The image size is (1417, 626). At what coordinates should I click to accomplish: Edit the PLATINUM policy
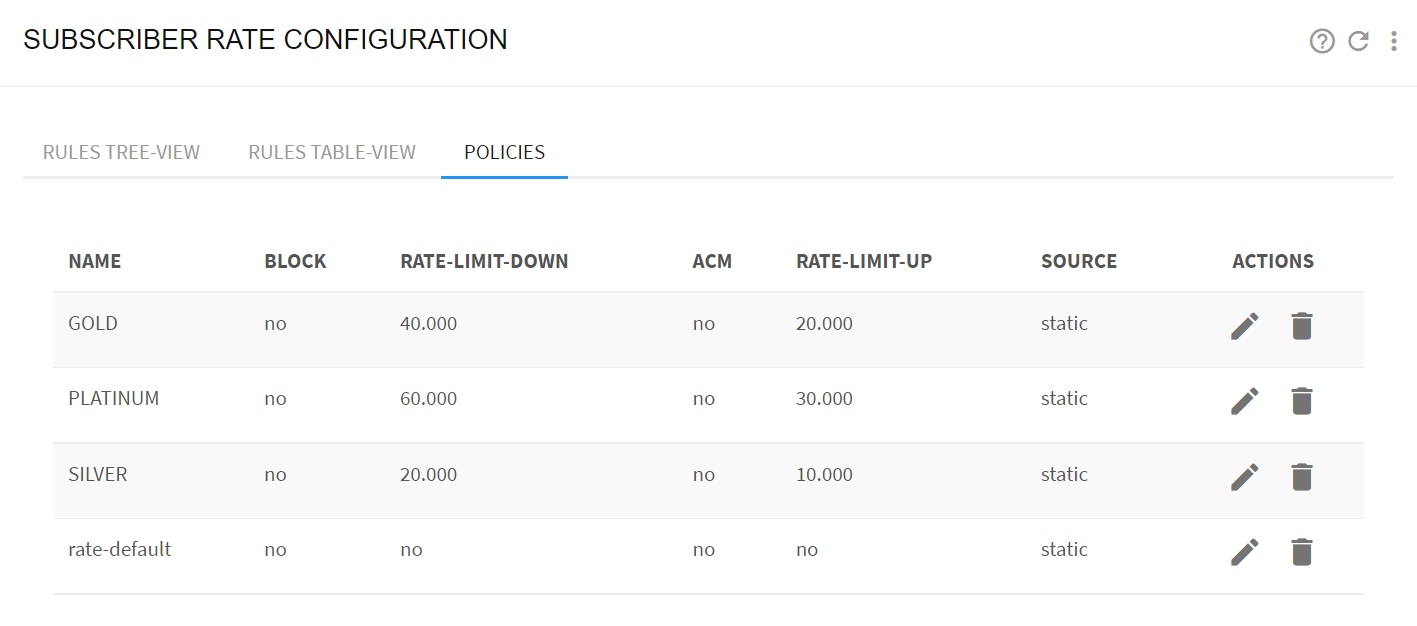1245,401
